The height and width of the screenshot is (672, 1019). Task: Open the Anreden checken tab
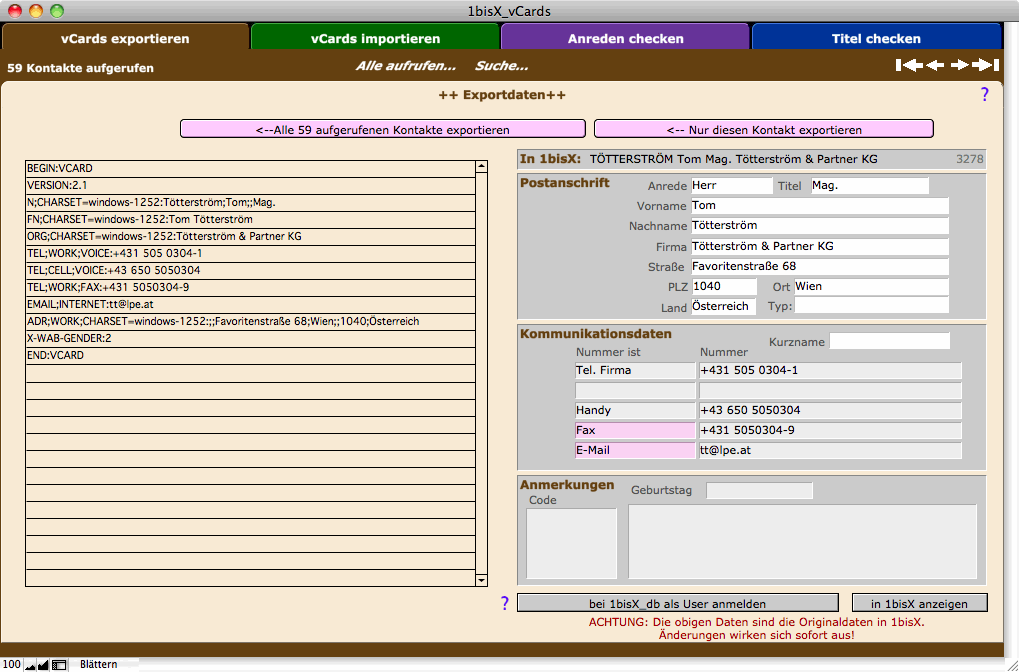coord(625,38)
